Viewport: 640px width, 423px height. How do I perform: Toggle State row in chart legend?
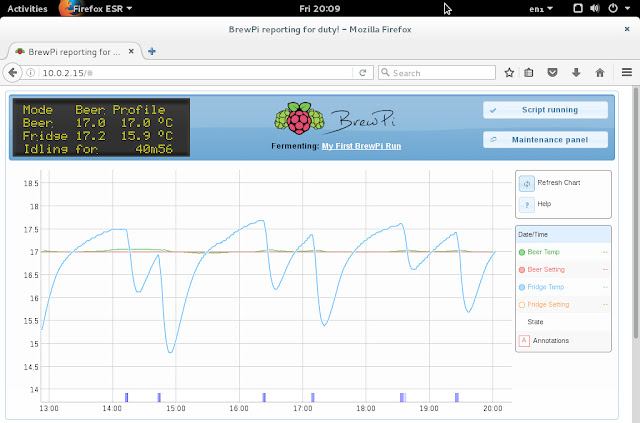[563, 322]
